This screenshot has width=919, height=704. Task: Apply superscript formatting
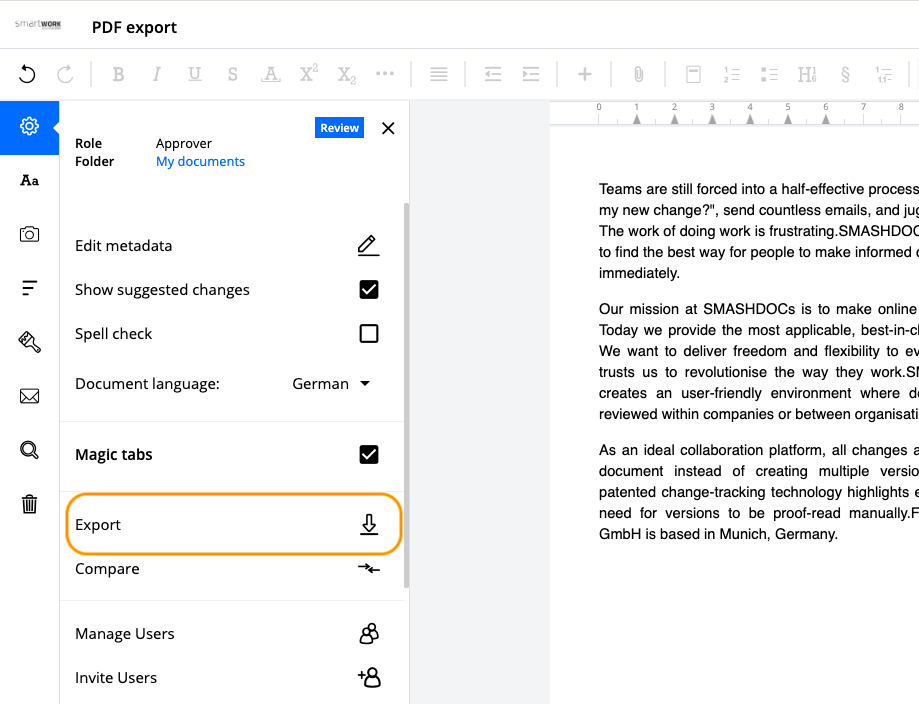[308, 73]
